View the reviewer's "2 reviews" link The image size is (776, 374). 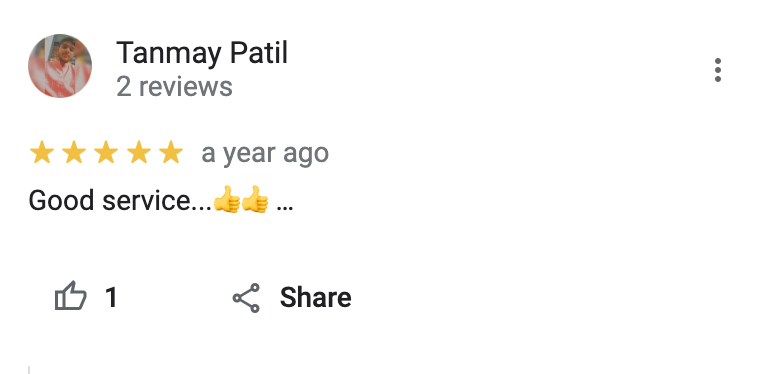[x=174, y=87]
